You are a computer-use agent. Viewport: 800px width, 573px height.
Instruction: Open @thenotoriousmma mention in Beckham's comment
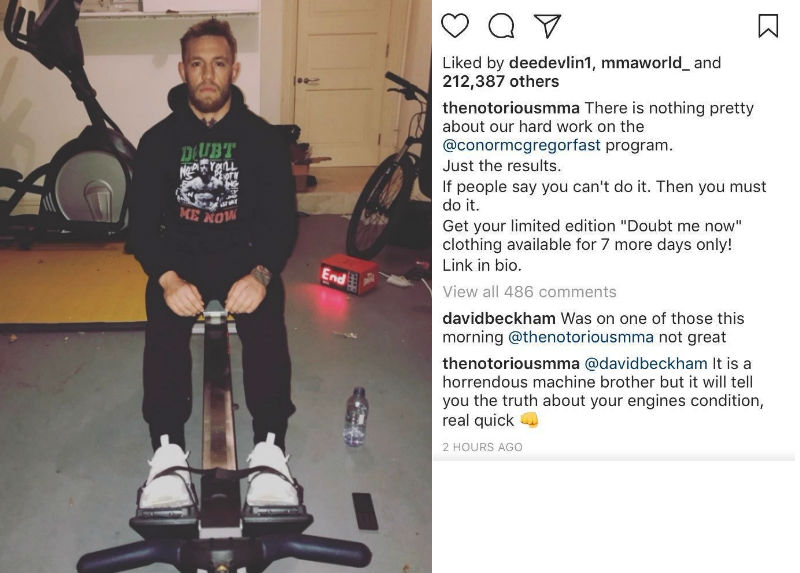click(581, 337)
